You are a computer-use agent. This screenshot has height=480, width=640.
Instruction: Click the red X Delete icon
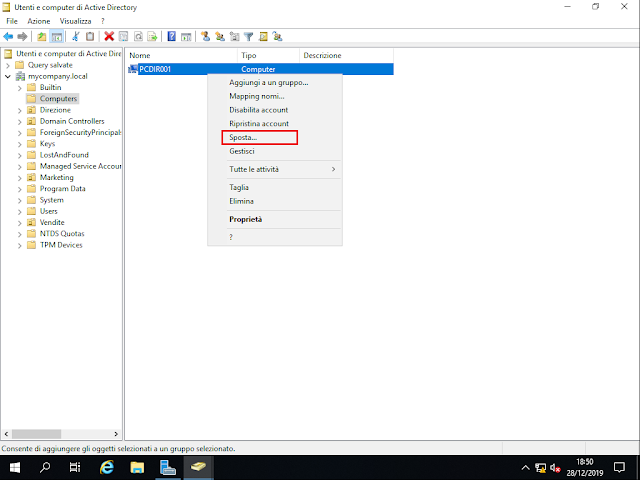click(x=109, y=37)
